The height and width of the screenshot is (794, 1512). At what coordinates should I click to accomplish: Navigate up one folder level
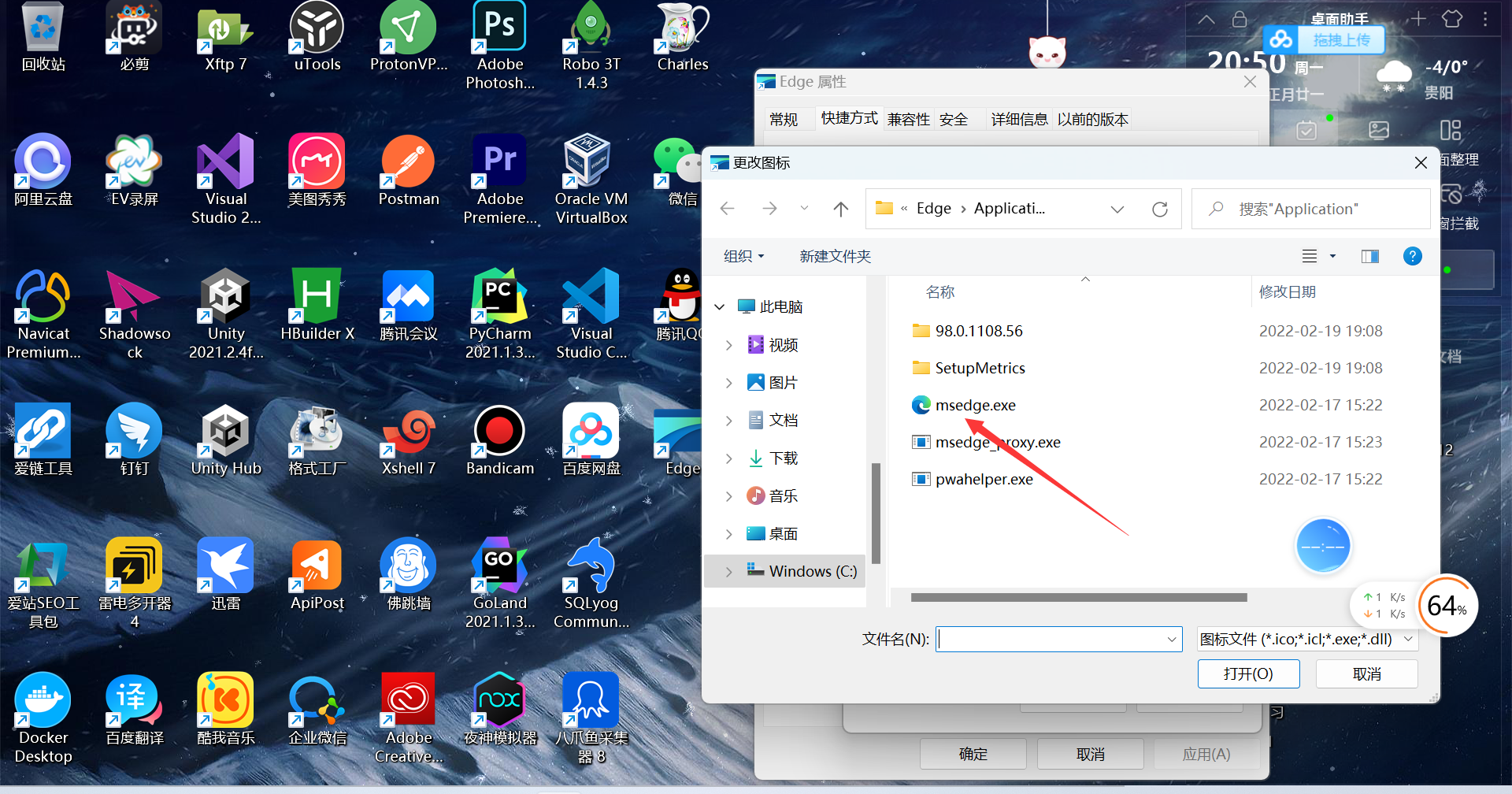[840, 208]
